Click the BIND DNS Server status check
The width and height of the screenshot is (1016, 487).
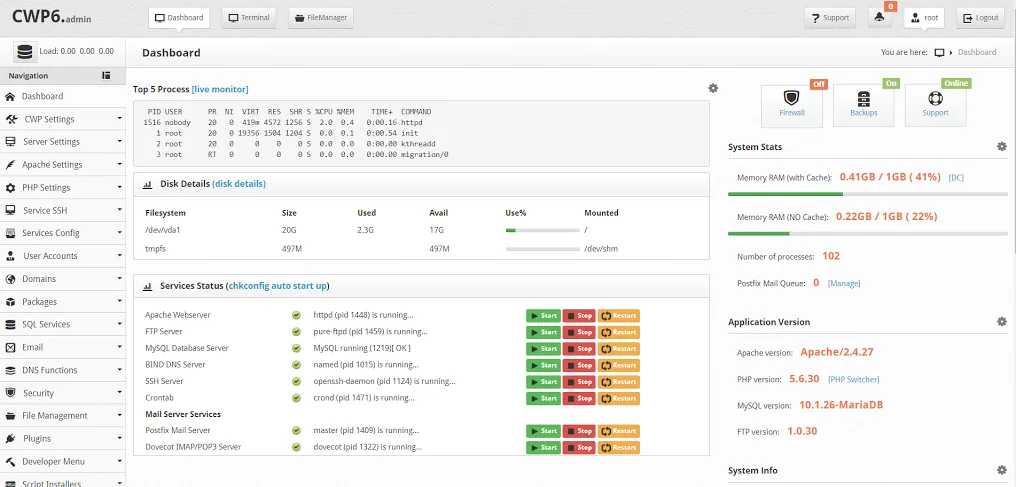[x=296, y=365]
